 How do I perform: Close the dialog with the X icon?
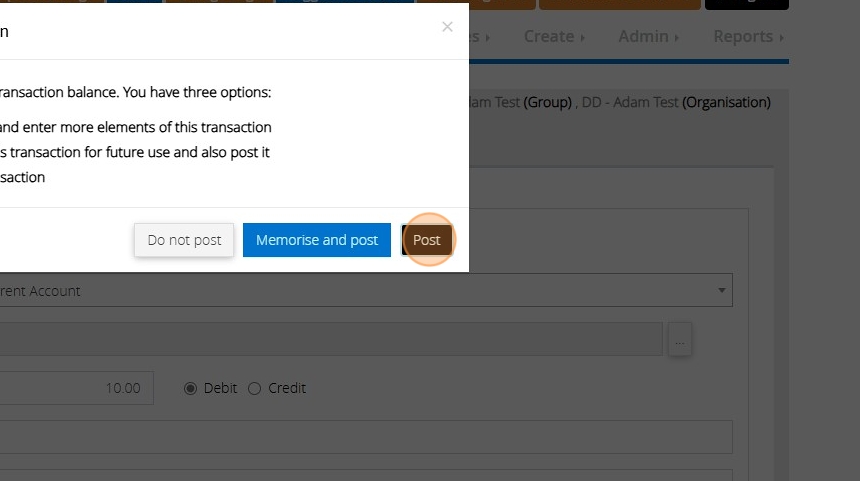click(447, 27)
